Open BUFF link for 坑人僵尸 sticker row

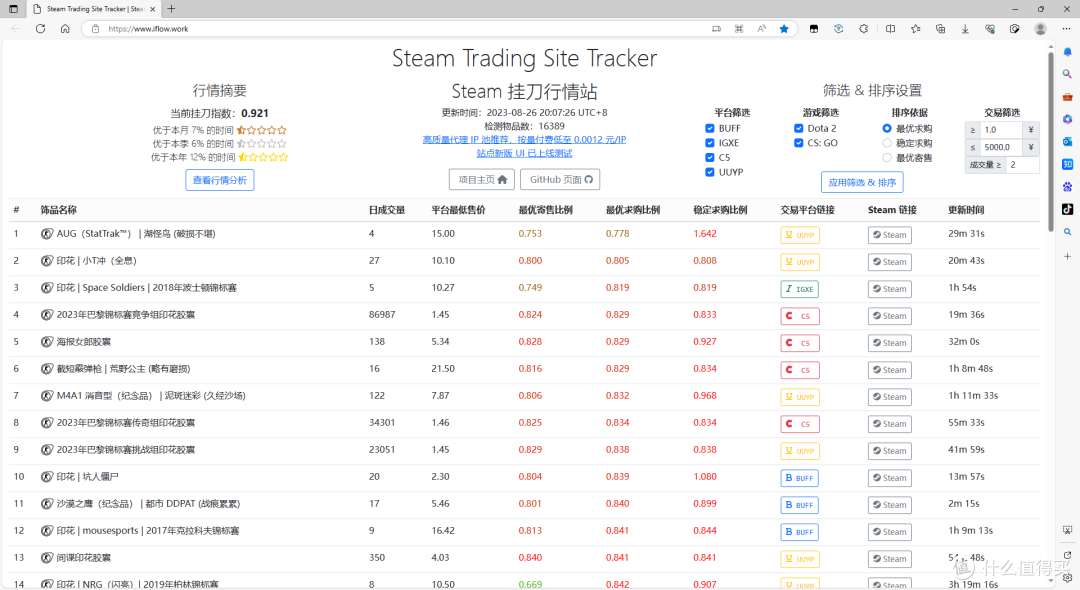click(800, 478)
